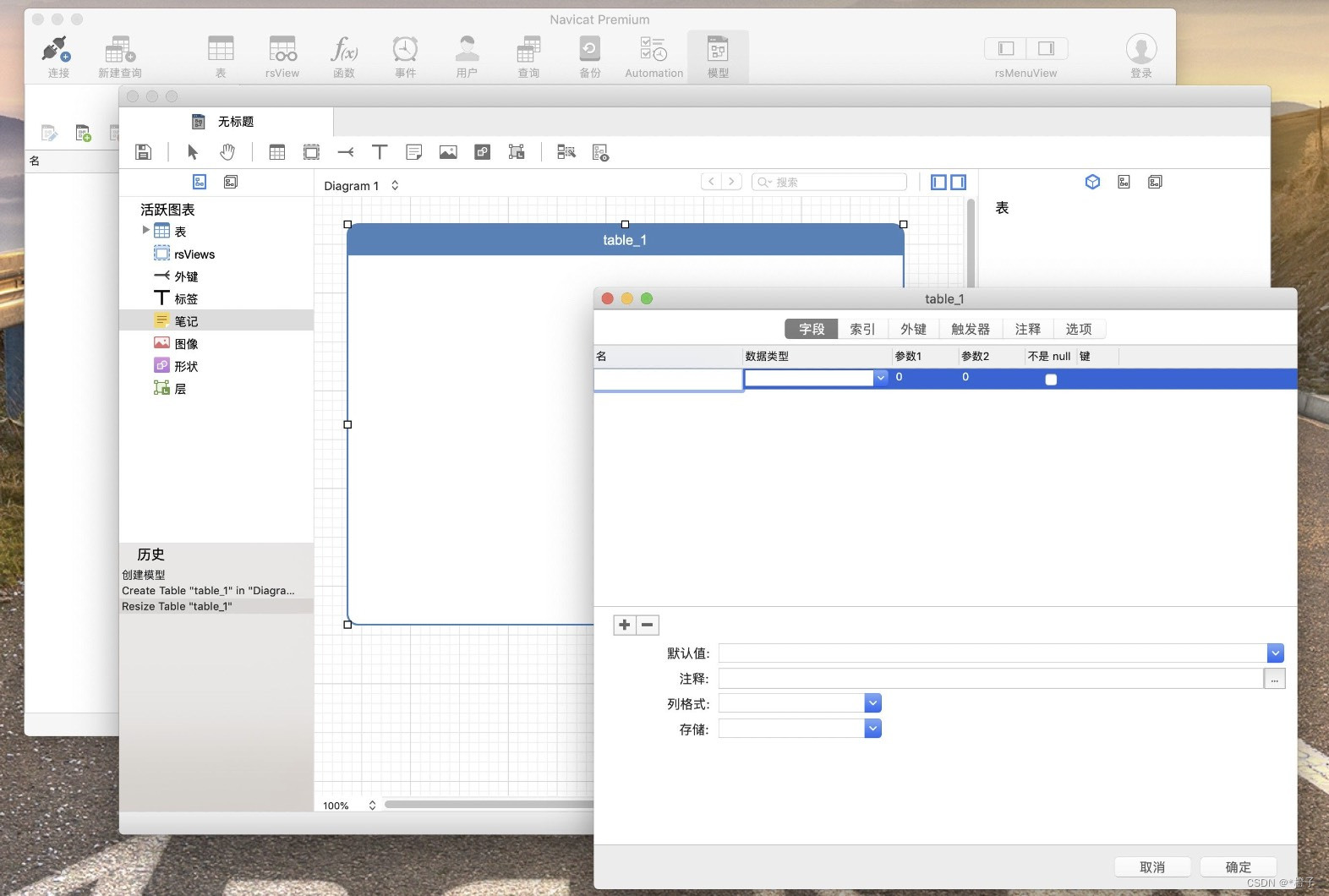Check the 不是 null checkbox in field row

point(1051,380)
